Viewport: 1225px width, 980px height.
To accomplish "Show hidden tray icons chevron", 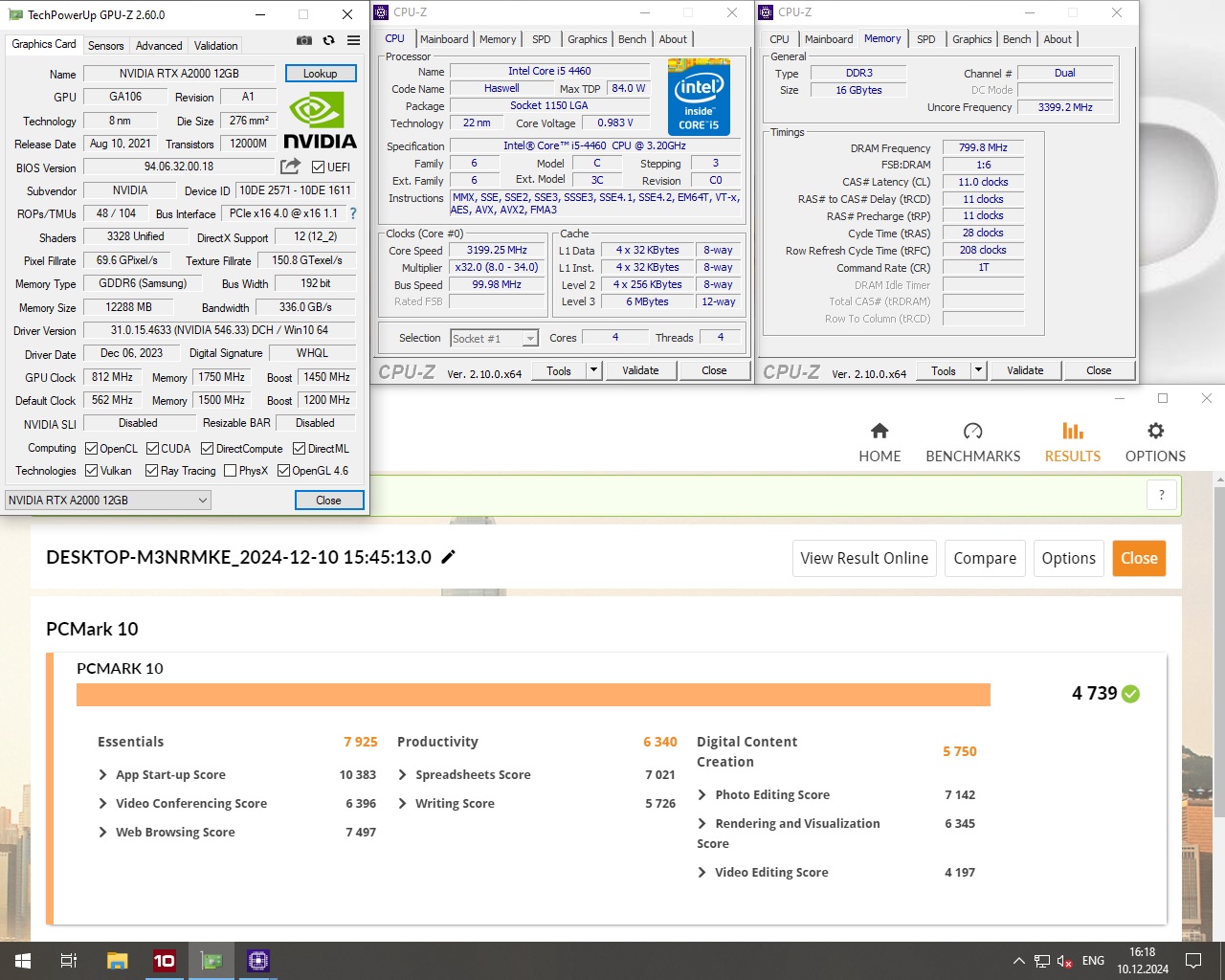I will click(1018, 961).
